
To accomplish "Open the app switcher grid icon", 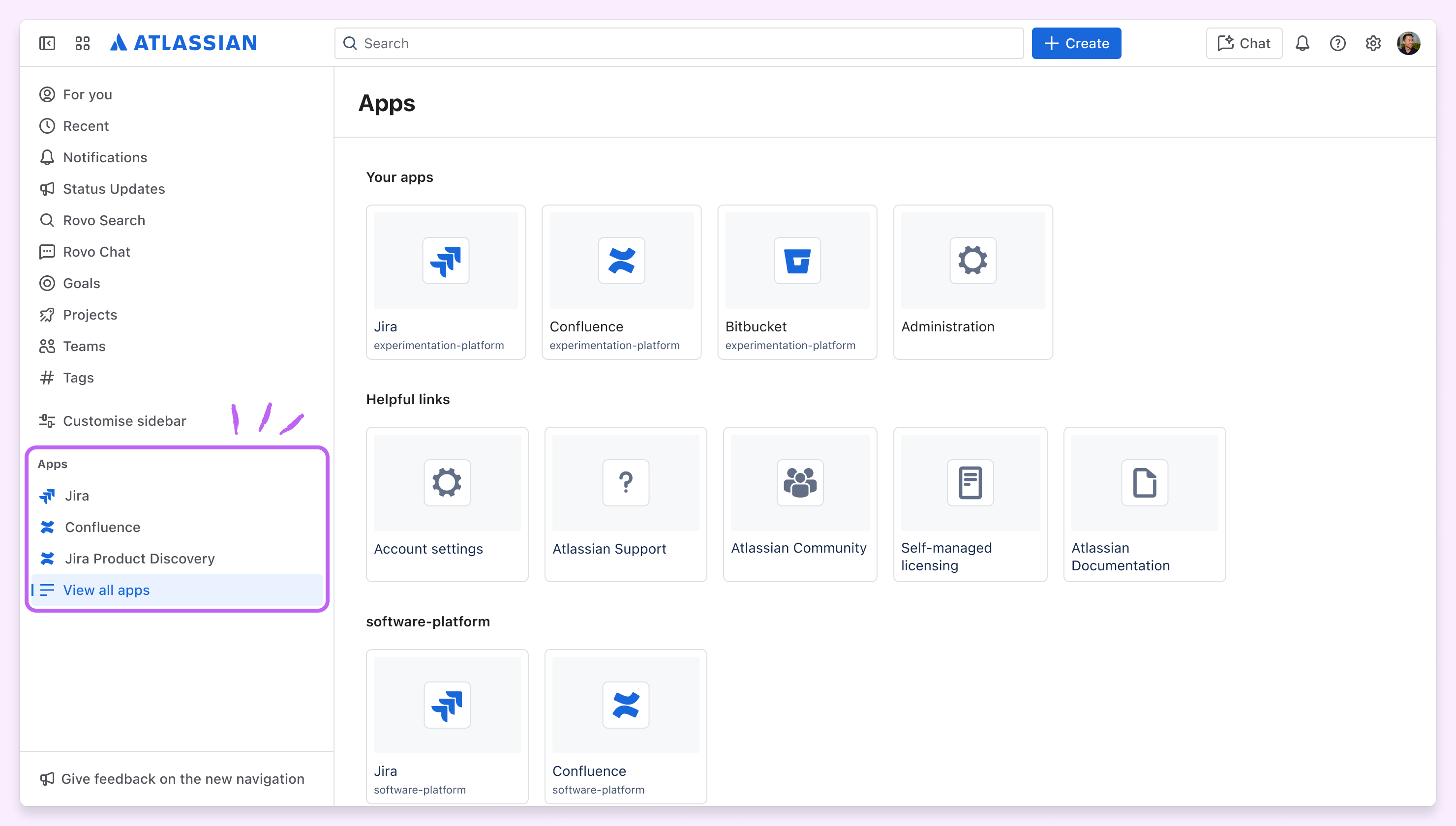I will point(82,43).
